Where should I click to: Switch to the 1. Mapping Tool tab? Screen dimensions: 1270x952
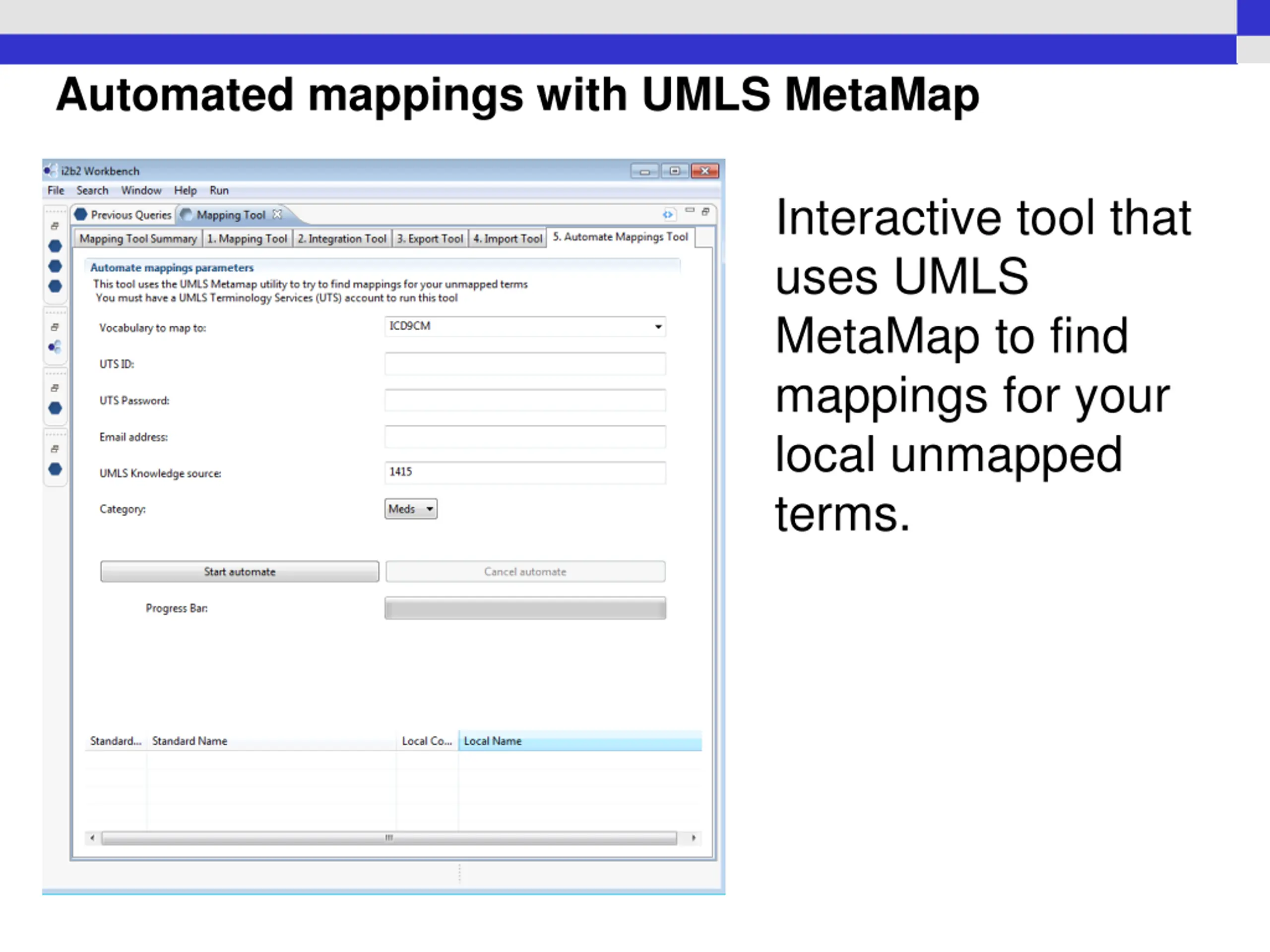point(248,238)
